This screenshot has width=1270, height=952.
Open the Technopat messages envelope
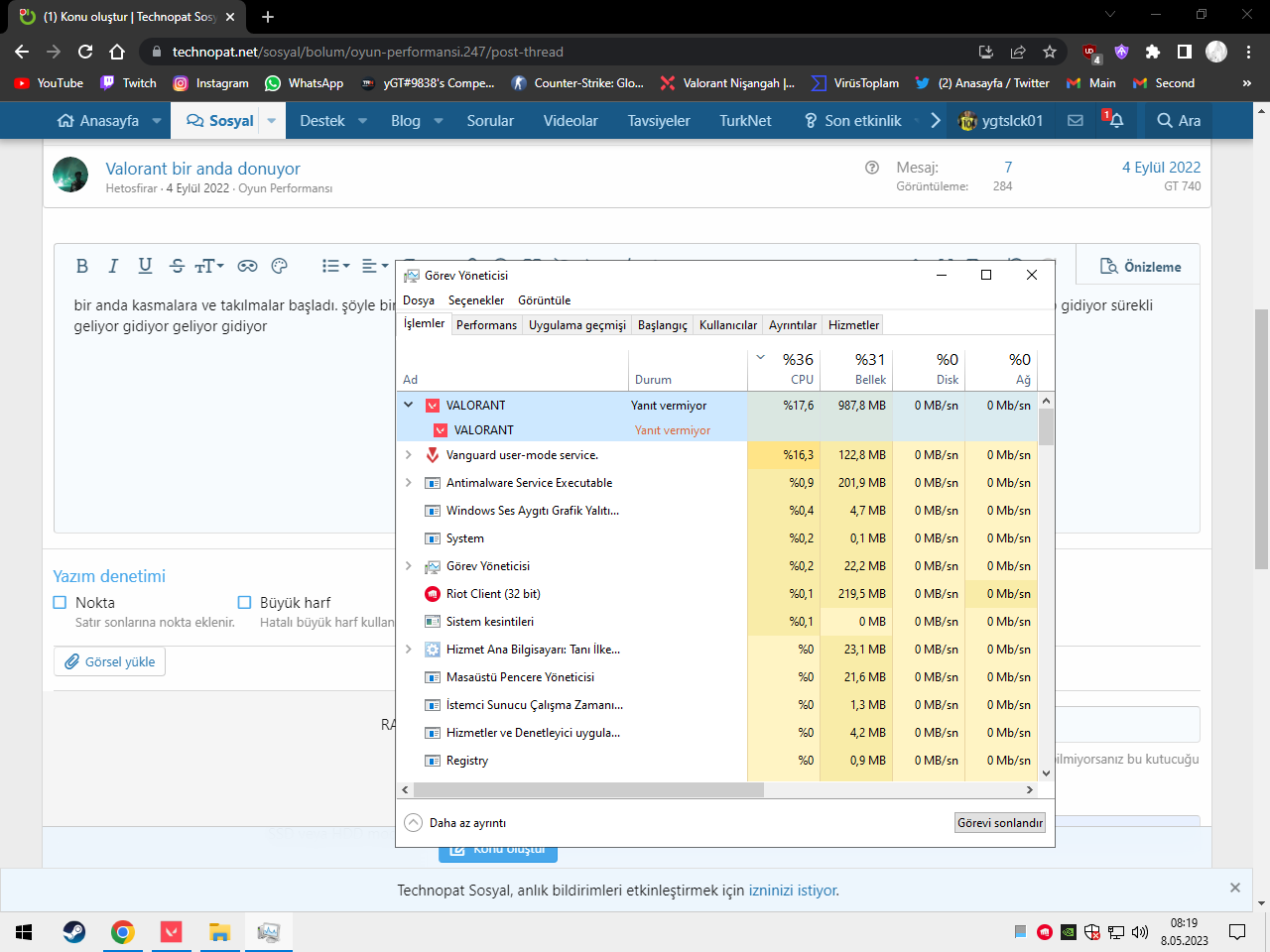1075,120
